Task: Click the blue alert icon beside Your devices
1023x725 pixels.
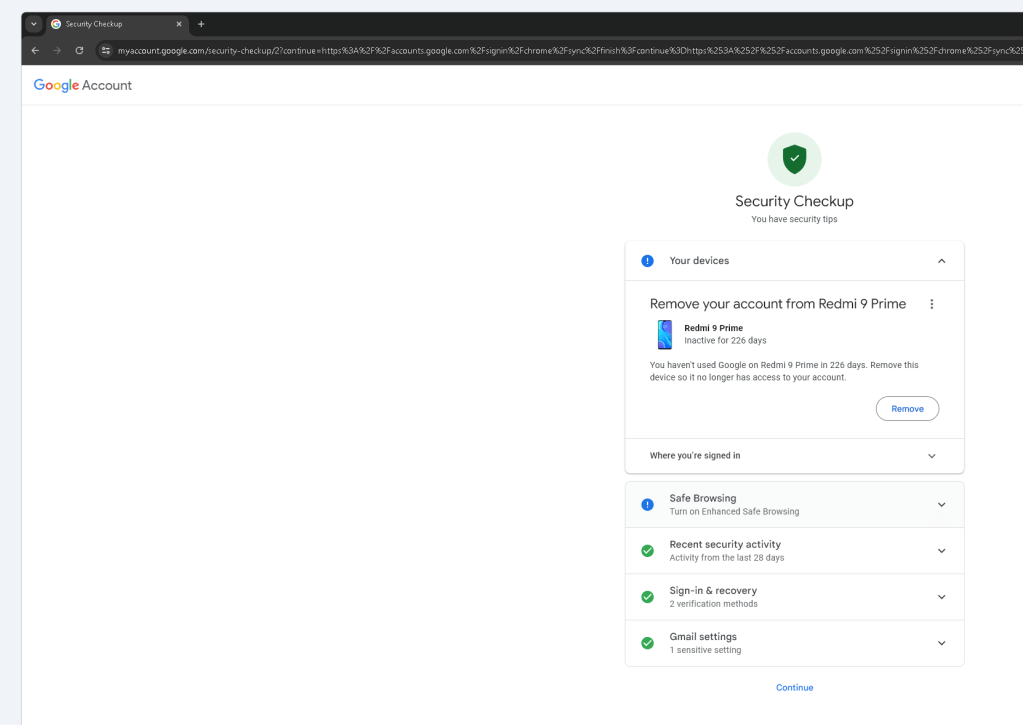Action: coord(647,261)
